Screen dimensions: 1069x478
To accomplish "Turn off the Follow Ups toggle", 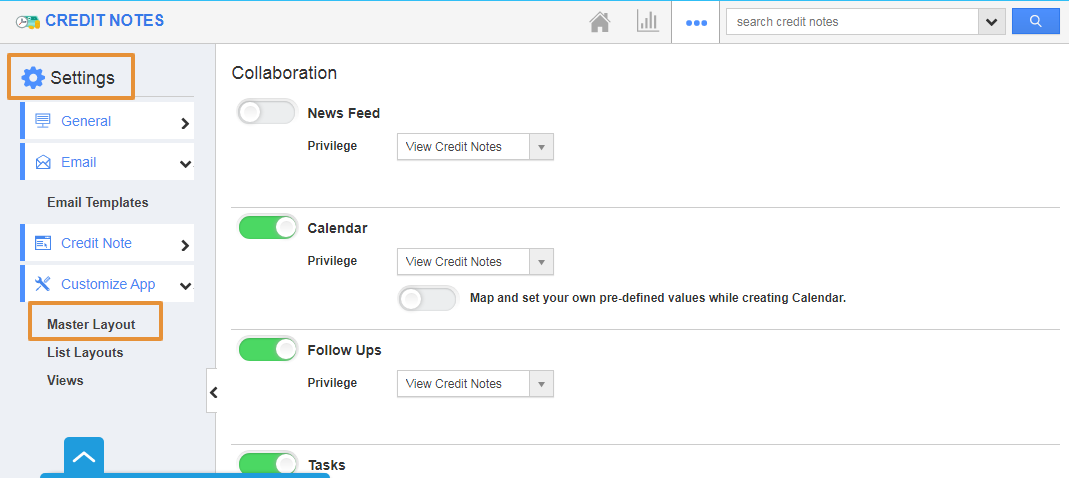I will pos(267,350).
